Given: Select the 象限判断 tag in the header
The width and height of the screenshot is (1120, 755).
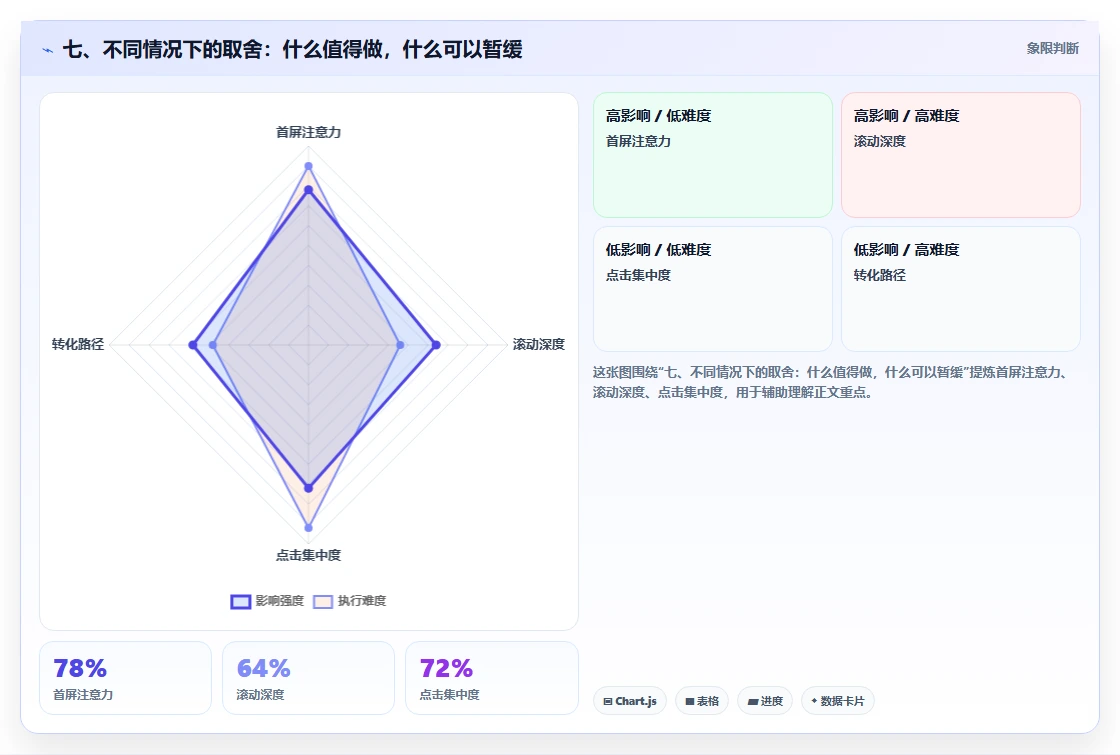Looking at the screenshot, I should point(1052,49).
